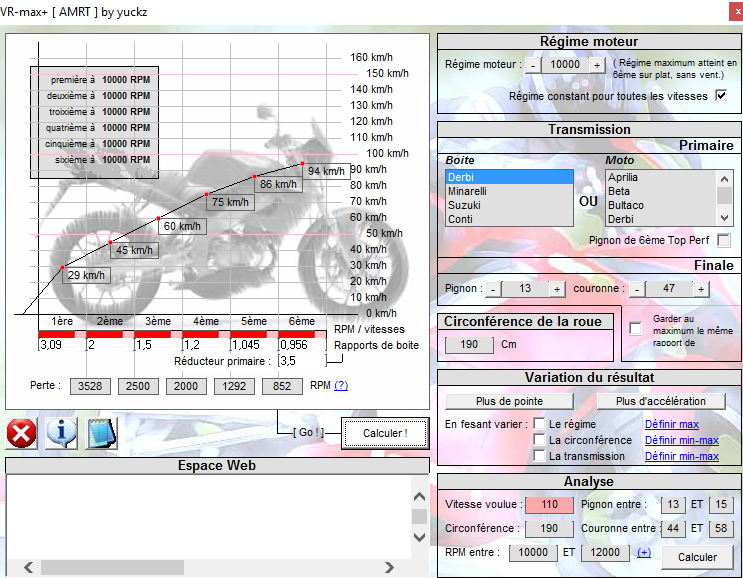Enable 'Pignon de 6ème Top Perf' checkbox
This screenshot has width=743, height=578.
click(724, 240)
